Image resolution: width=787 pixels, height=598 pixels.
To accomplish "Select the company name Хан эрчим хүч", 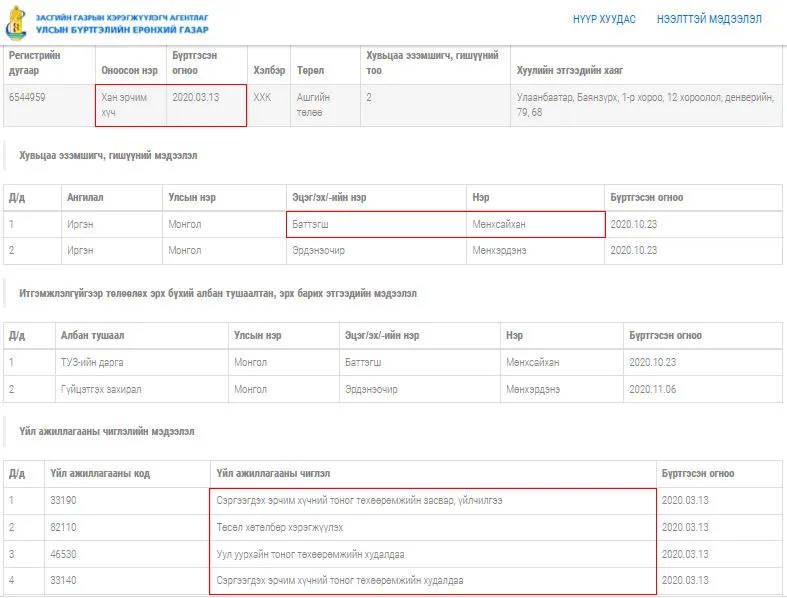I will click(124, 105).
